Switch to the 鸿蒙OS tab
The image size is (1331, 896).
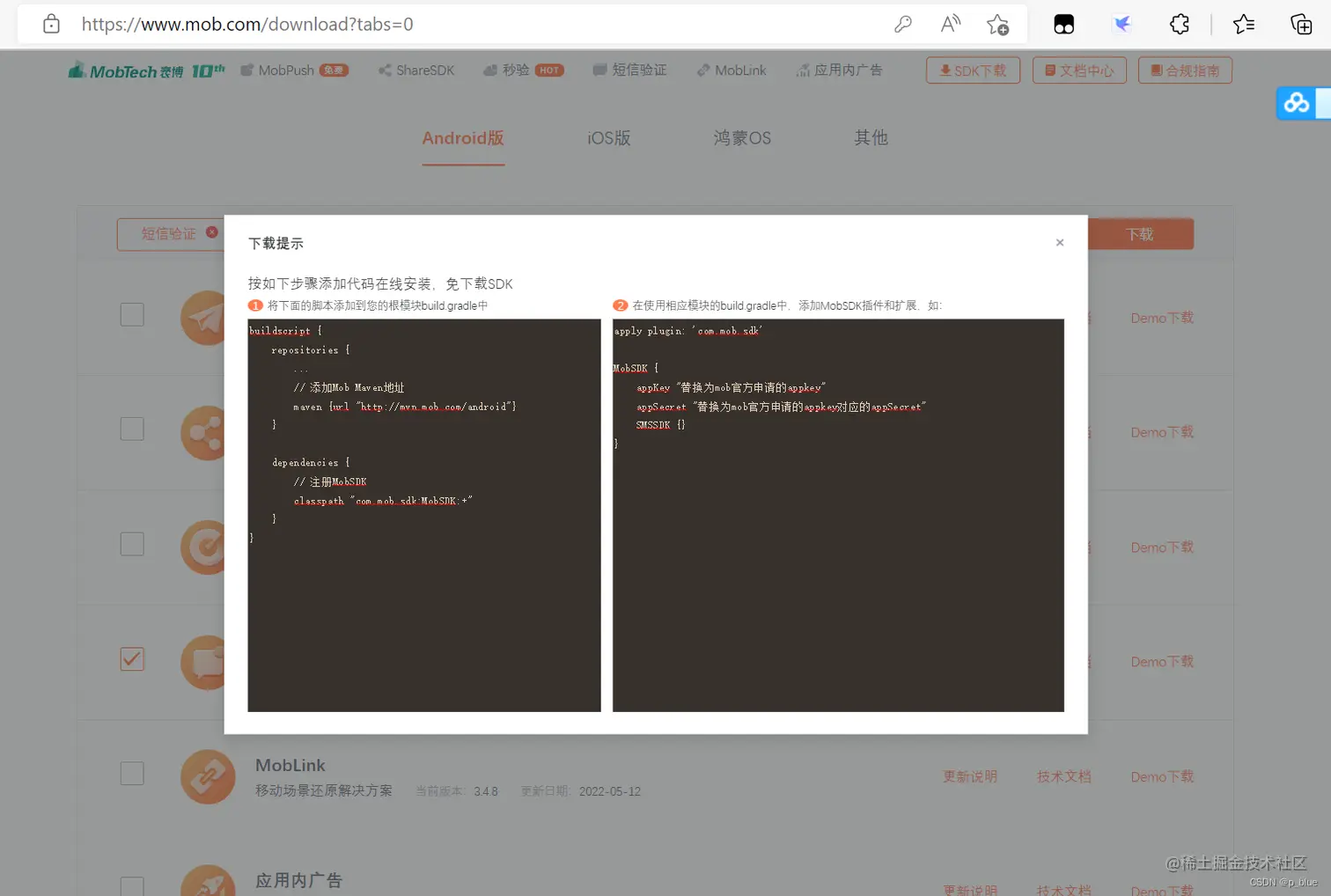click(x=742, y=138)
